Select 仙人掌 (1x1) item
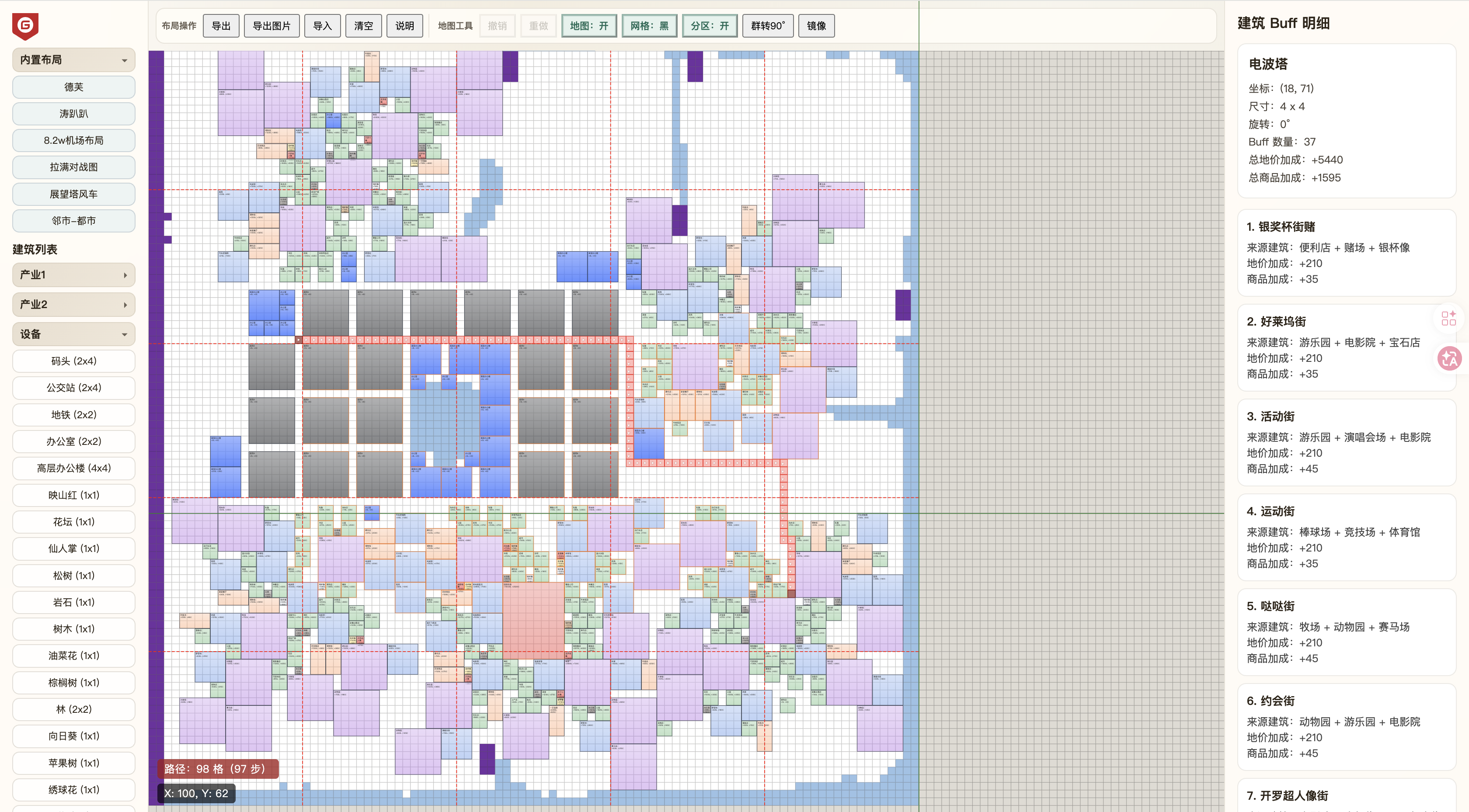 [73, 548]
